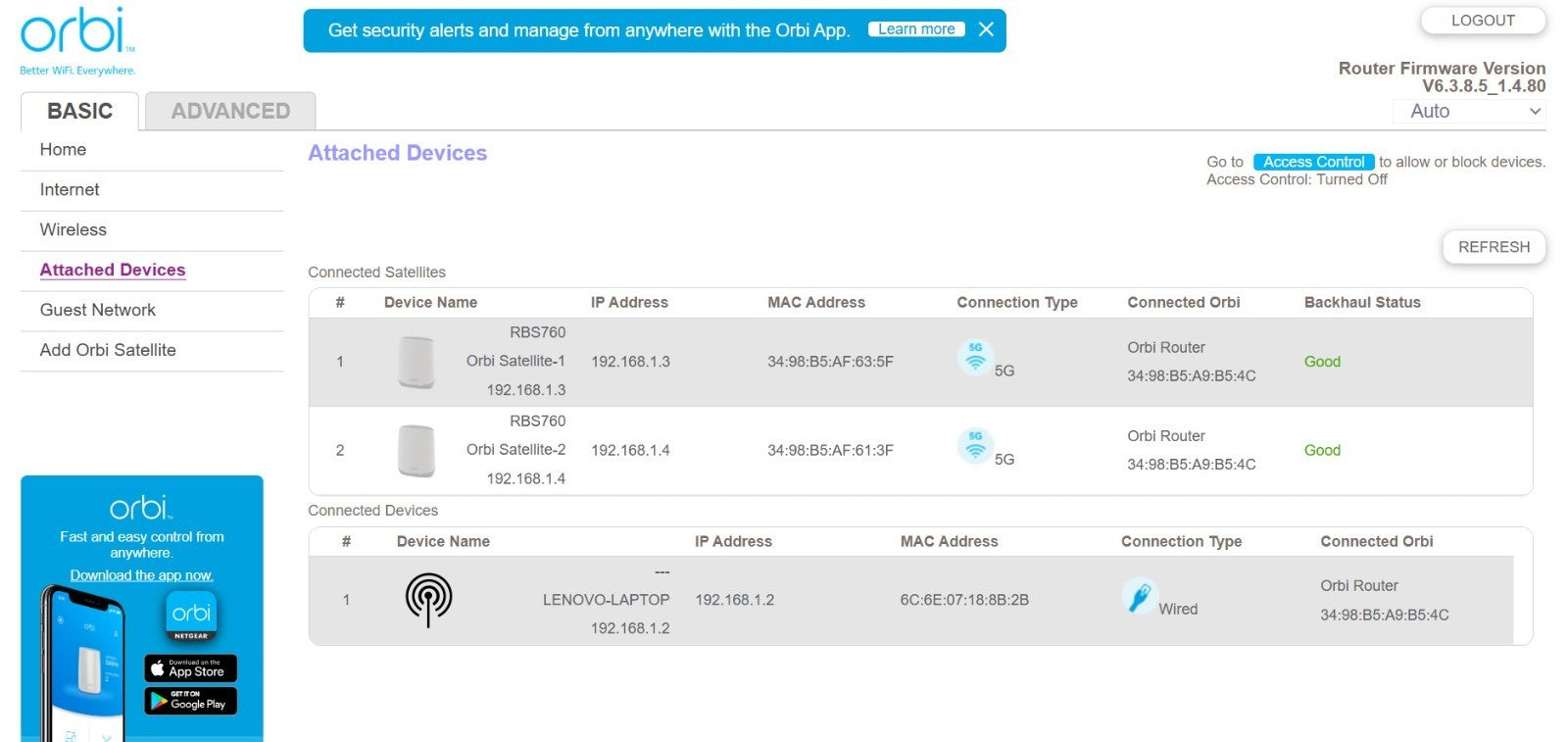The image size is (1568, 742).
Task: Click the LOGOUT button
Action: (x=1483, y=21)
